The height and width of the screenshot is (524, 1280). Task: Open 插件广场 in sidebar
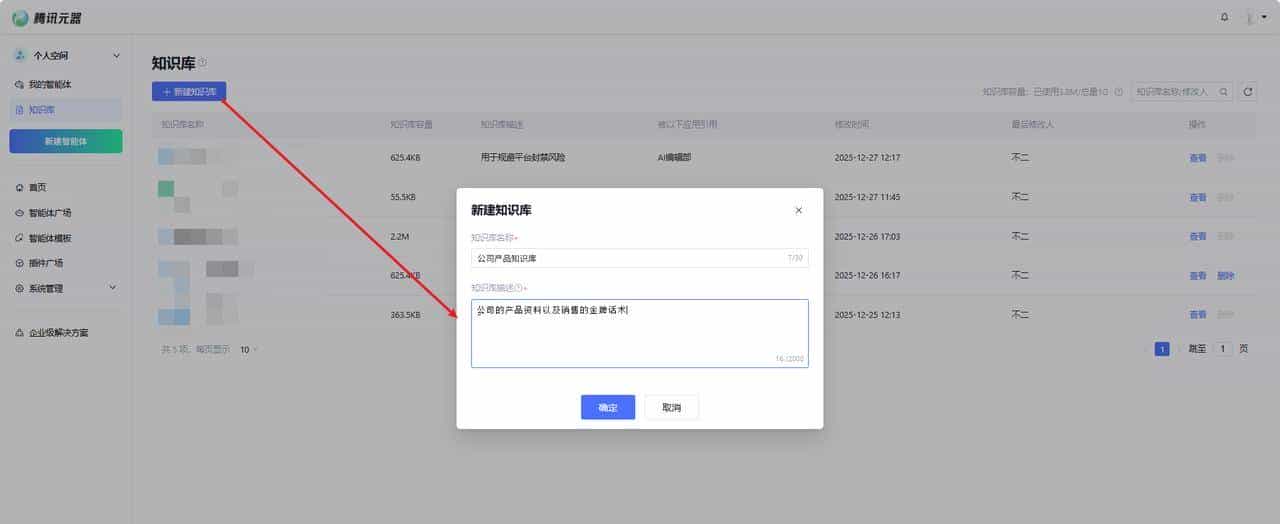45,263
